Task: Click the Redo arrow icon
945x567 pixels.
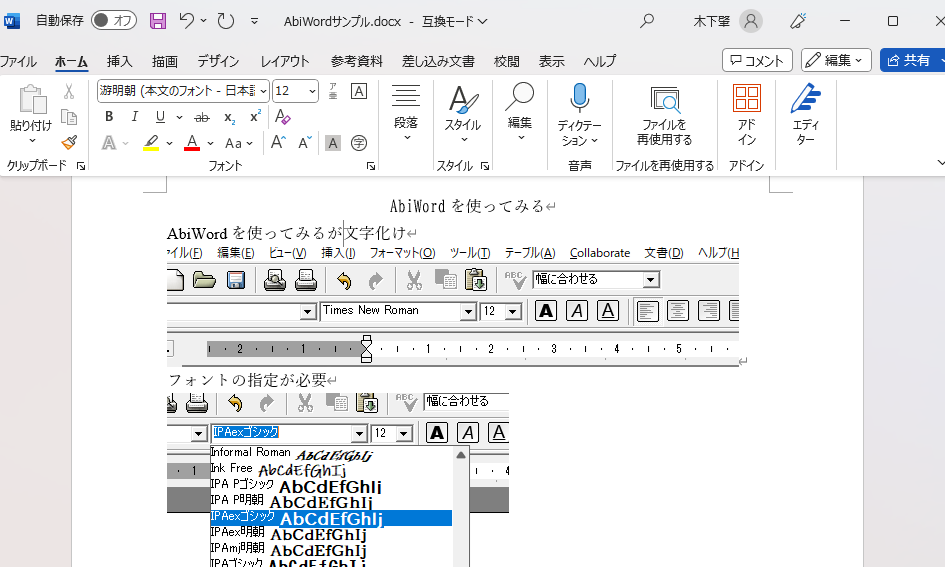Action: tap(226, 21)
